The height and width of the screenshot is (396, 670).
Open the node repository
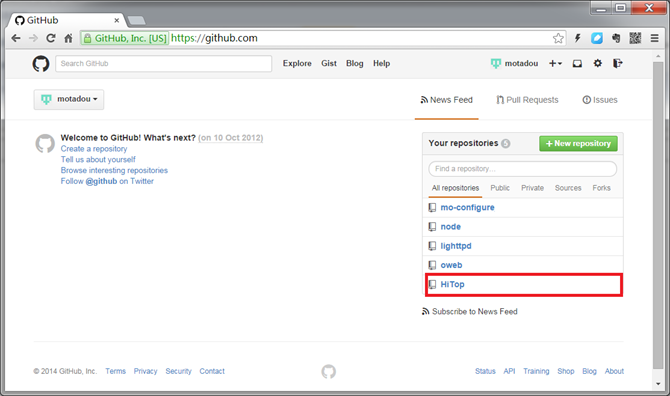coord(450,227)
